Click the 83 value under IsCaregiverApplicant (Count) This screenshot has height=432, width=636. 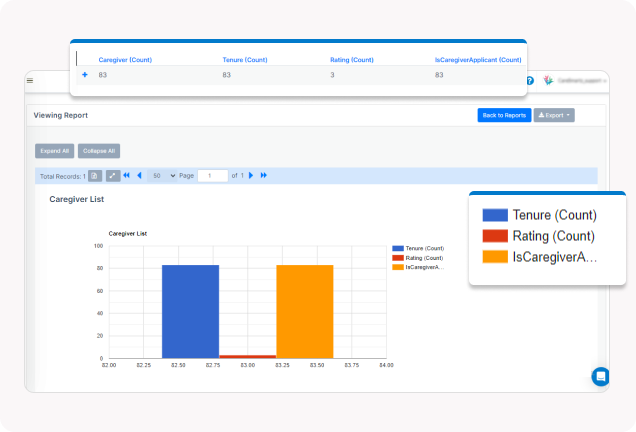(x=439, y=75)
